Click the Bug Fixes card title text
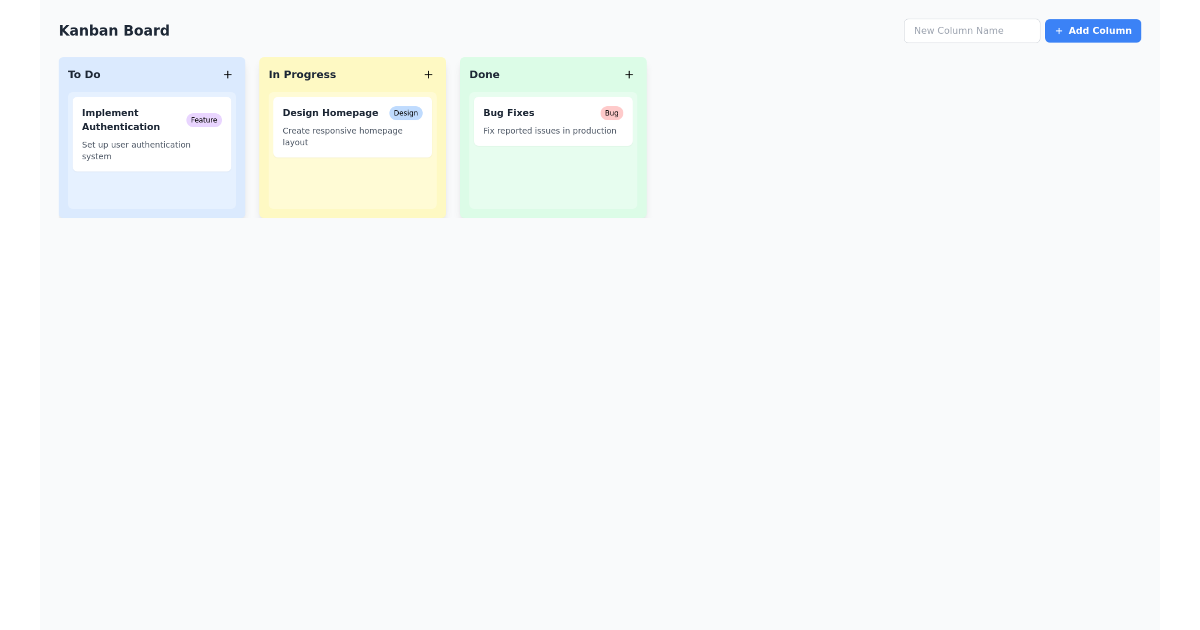 tap(508, 112)
